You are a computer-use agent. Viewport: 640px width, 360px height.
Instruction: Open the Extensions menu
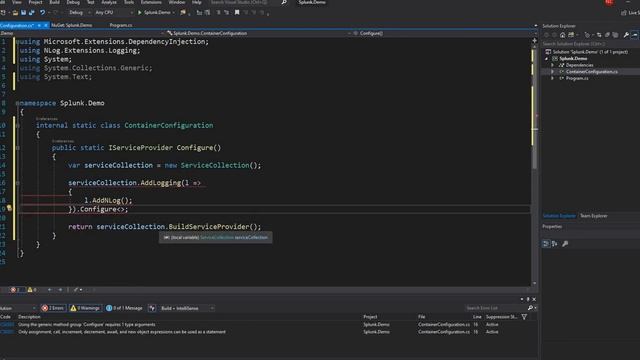pos(151,2)
